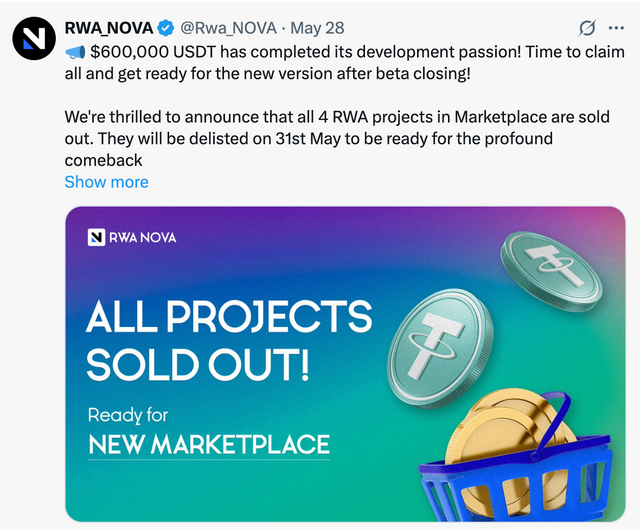640x530 pixels.
Task: Click the RWA NOVA logo in the banner
Action: point(132,237)
